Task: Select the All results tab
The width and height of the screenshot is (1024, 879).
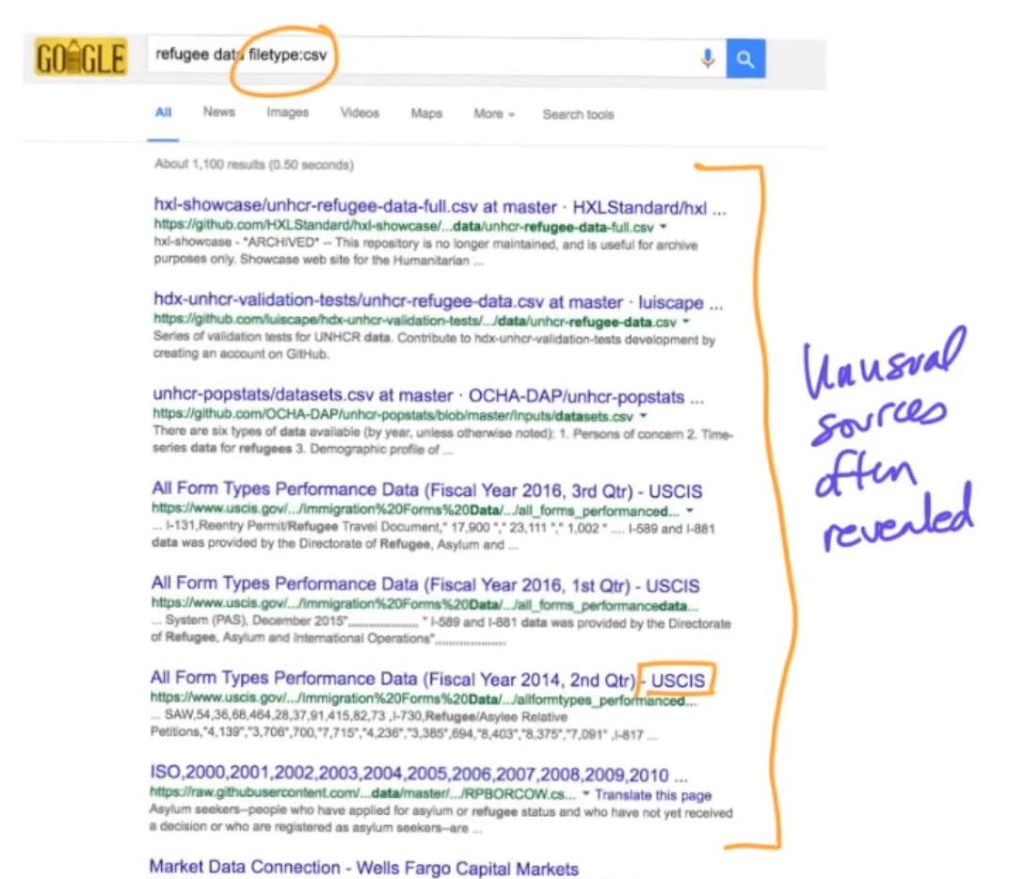Action: 163,113
